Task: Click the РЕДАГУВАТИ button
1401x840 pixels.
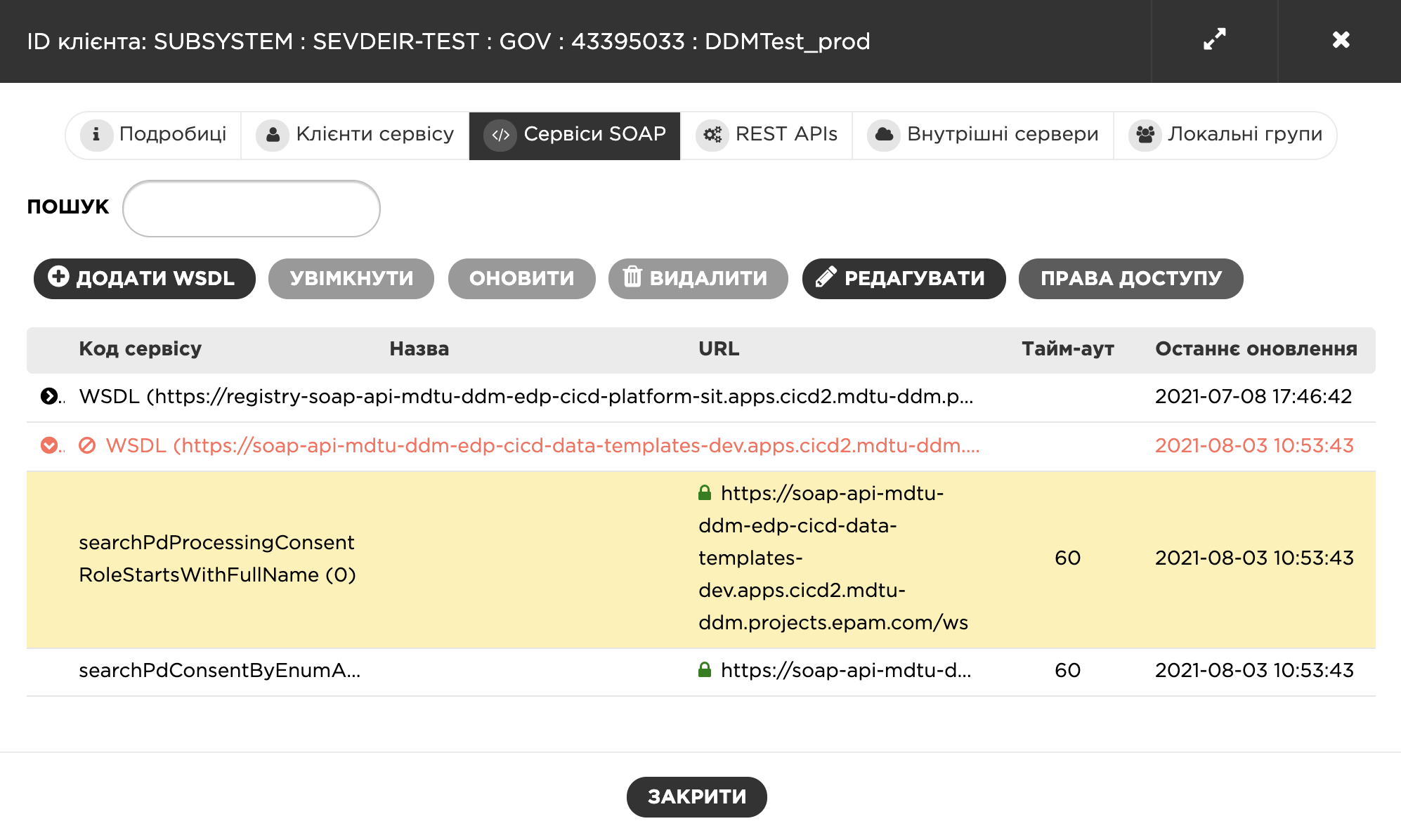Action: click(904, 278)
